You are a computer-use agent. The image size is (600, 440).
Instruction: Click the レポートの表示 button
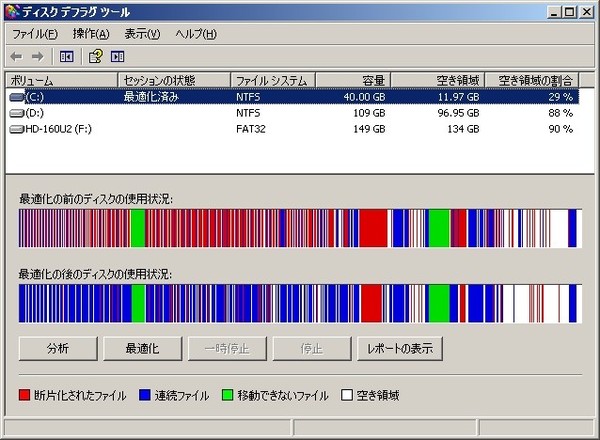pos(400,348)
